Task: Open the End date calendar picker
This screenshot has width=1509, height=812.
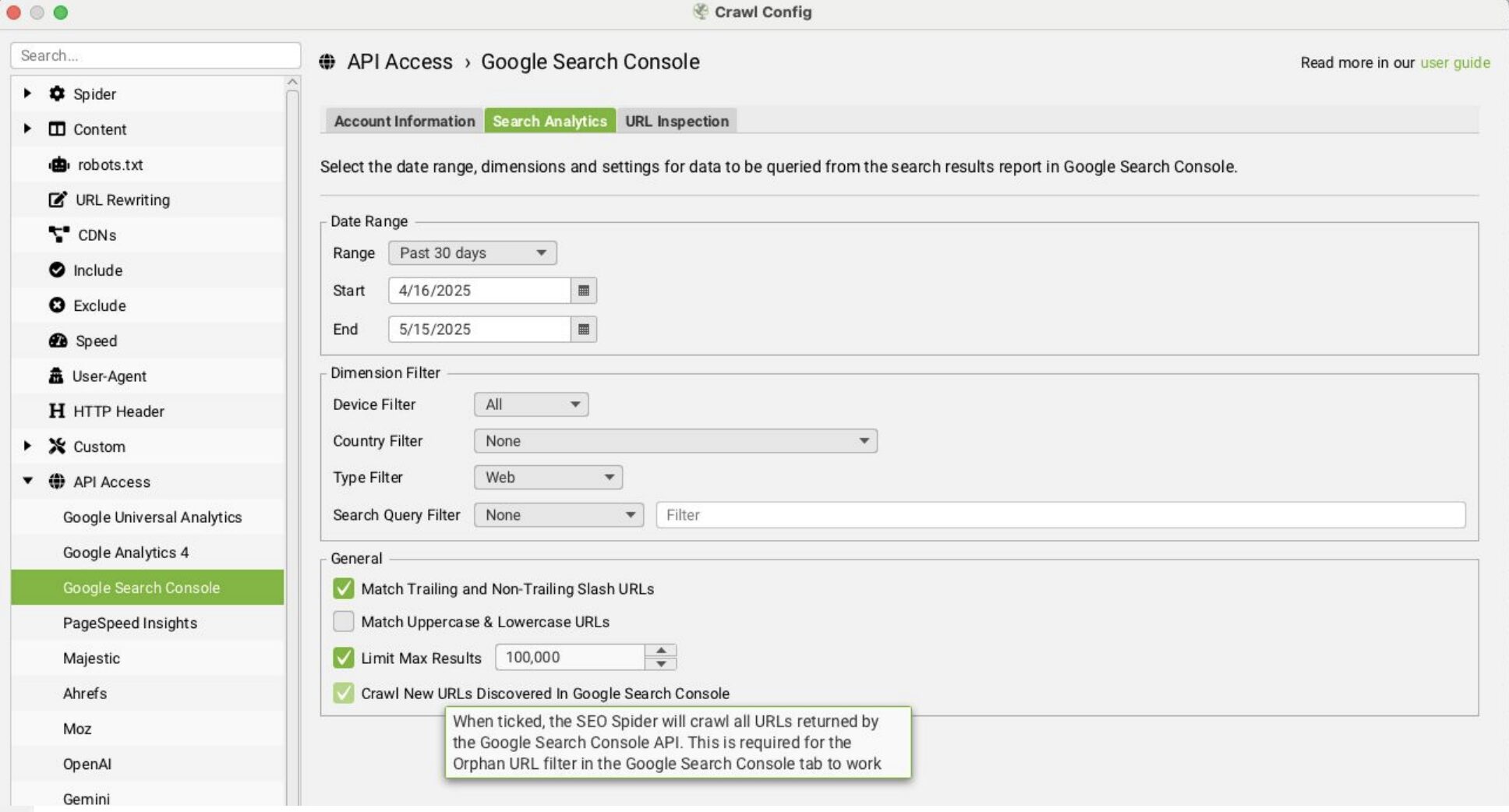Action: (584, 330)
